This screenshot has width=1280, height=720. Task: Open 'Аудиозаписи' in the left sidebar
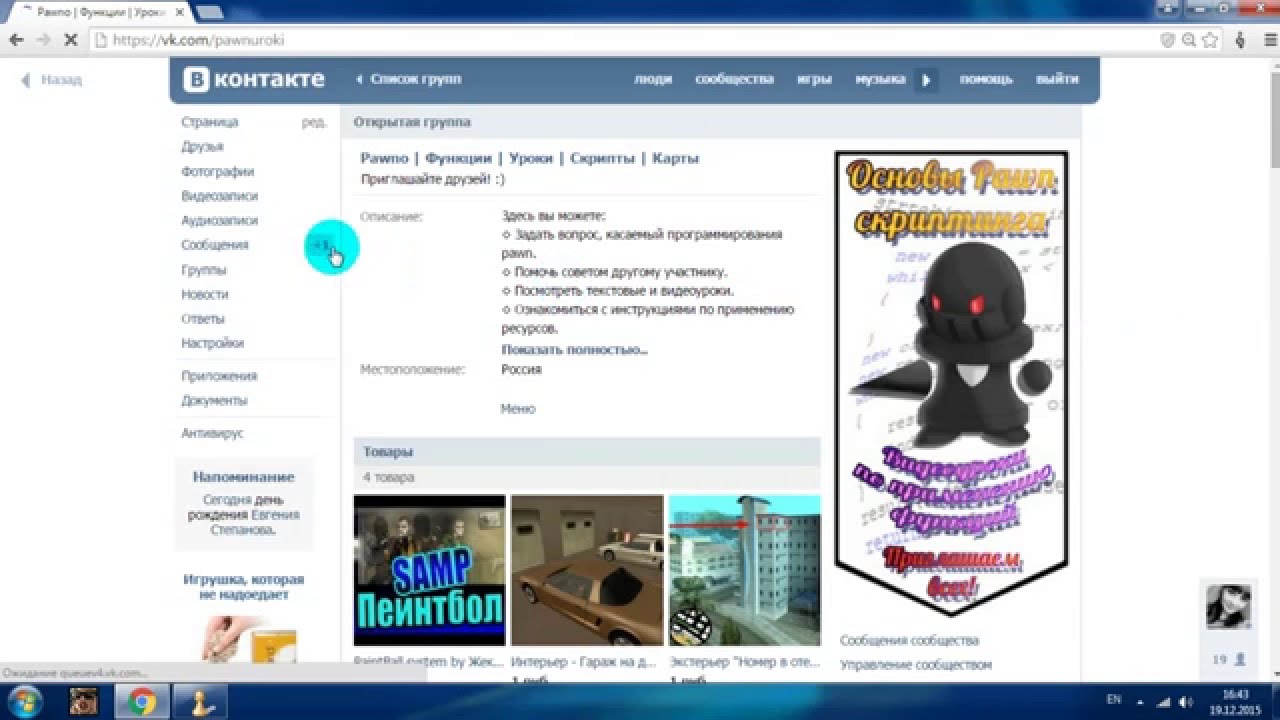(x=220, y=221)
